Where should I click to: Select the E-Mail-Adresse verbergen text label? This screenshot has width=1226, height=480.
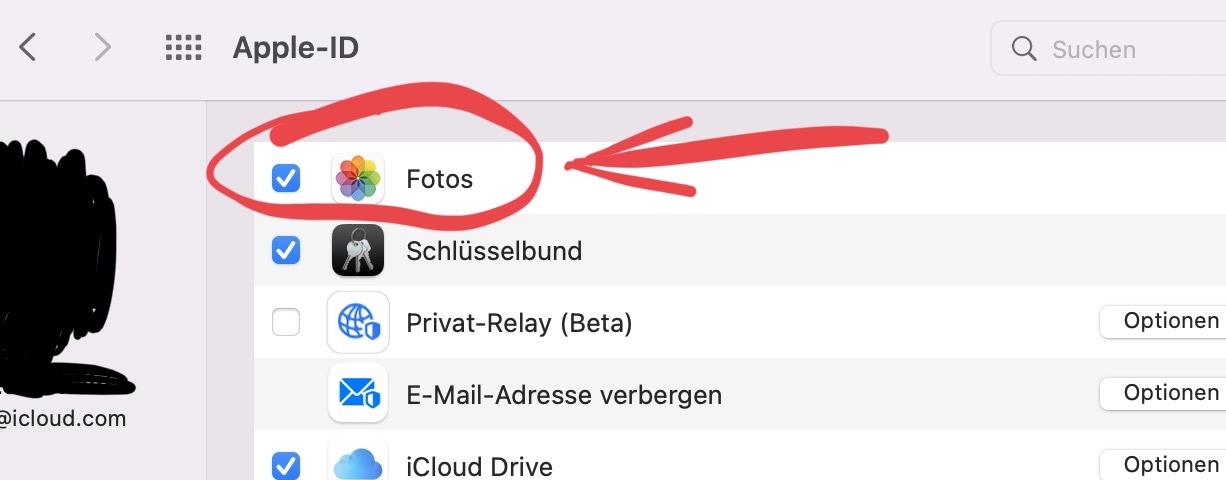pyautogui.click(x=564, y=395)
